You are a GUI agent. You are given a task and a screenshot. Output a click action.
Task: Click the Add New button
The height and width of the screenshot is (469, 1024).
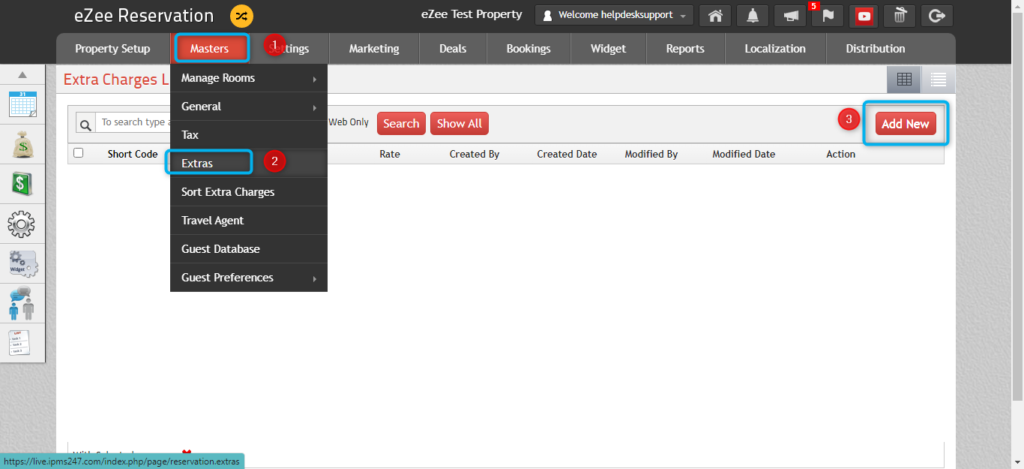[905, 123]
